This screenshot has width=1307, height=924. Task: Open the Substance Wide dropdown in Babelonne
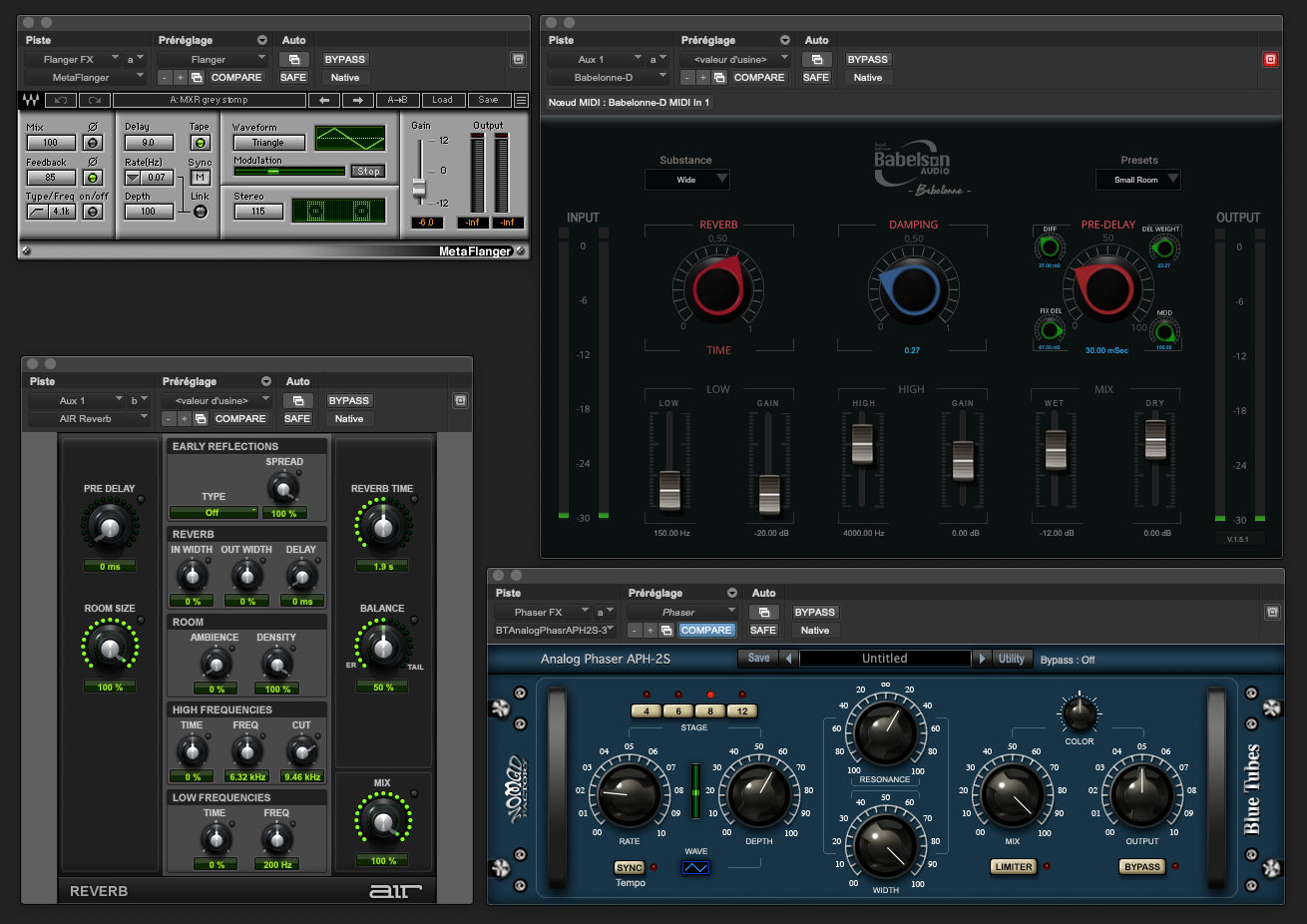pyautogui.click(x=687, y=180)
